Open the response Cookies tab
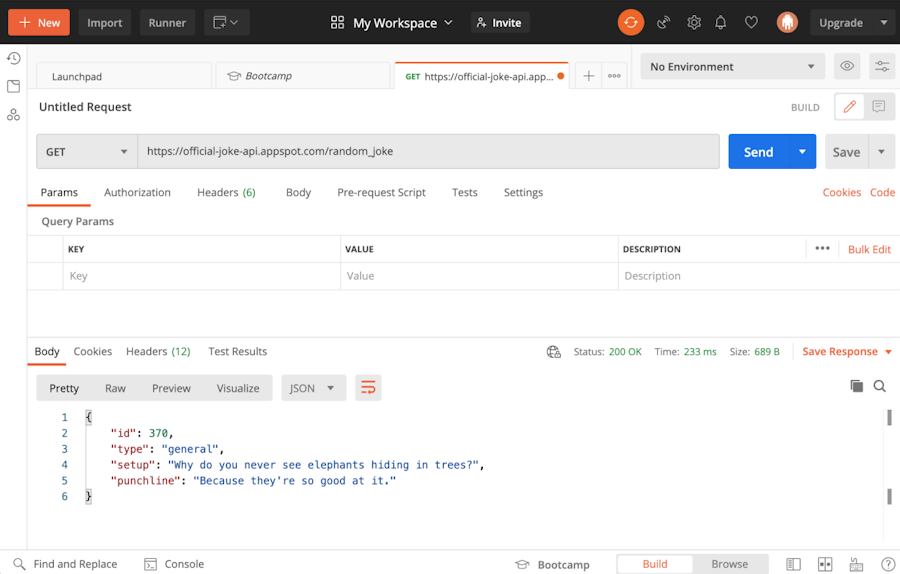The width and height of the screenshot is (900, 574). [x=92, y=351]
